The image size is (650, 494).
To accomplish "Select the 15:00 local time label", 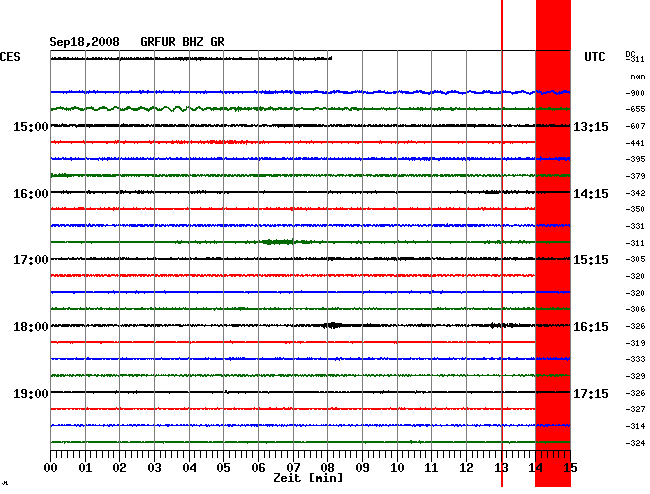I will tap(31, 126).
